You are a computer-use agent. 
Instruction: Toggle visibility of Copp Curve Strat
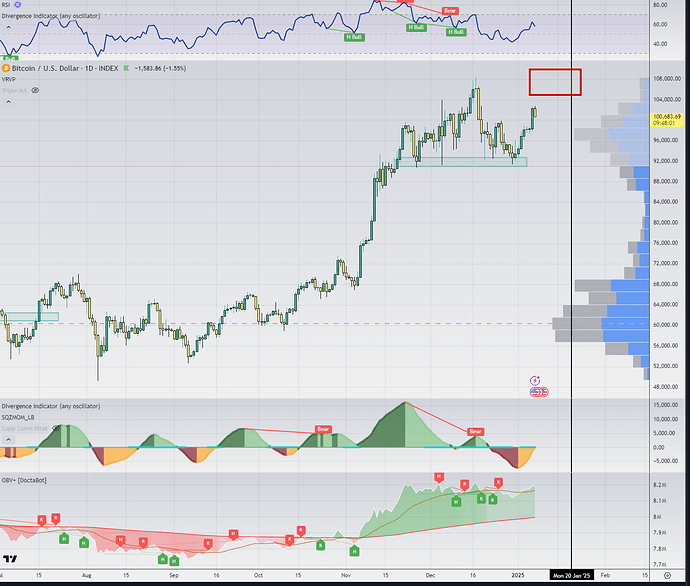(x=56, y=428)
